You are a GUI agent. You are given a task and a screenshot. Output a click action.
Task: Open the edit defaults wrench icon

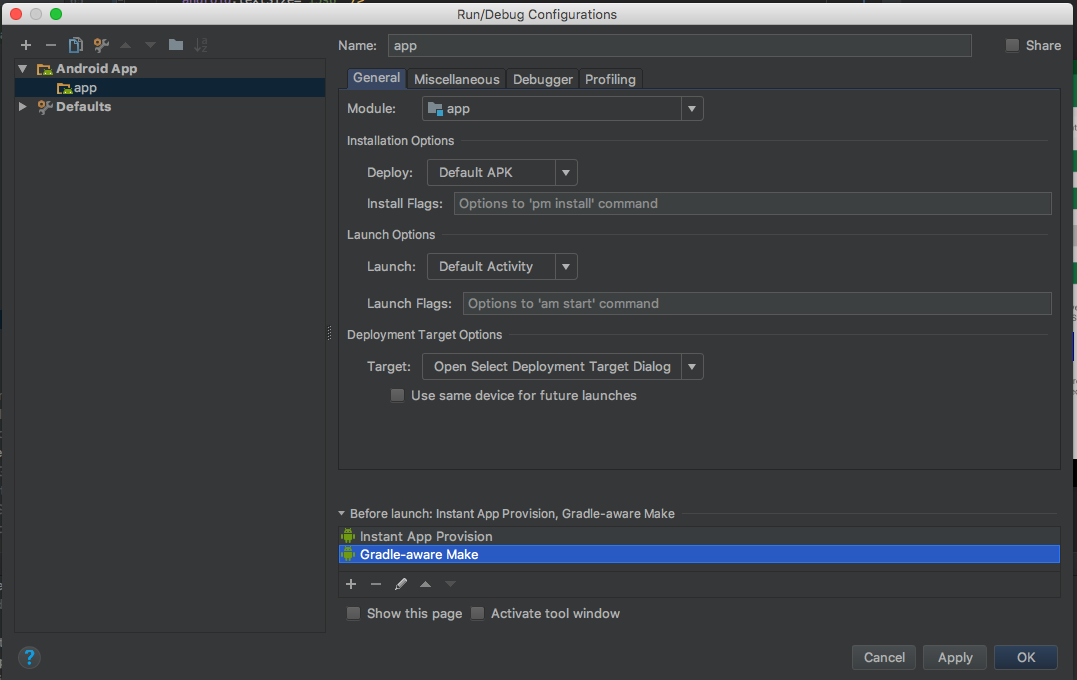coord(101,45)
